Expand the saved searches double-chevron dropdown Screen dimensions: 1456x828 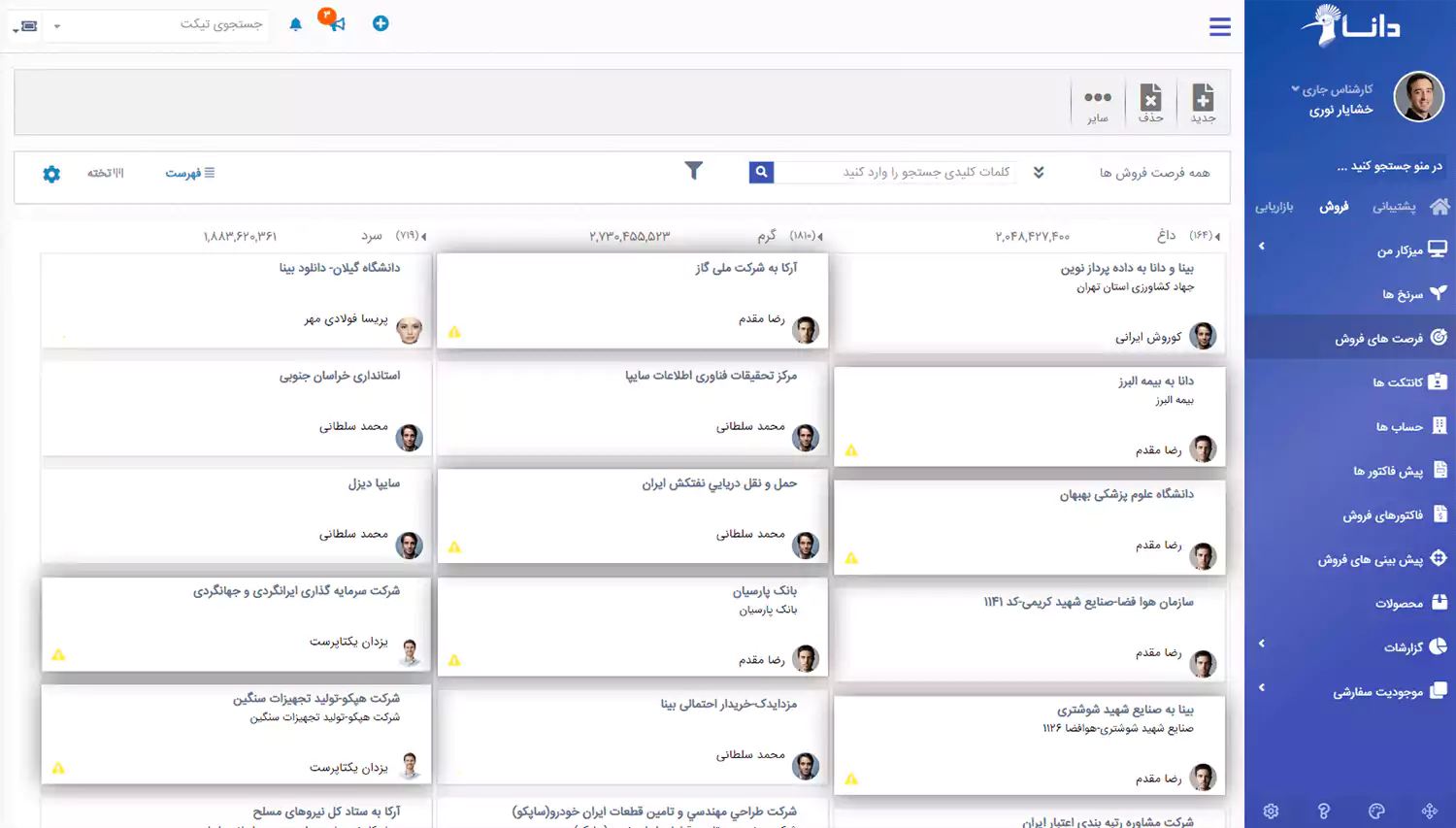[x=1039, y=172]
